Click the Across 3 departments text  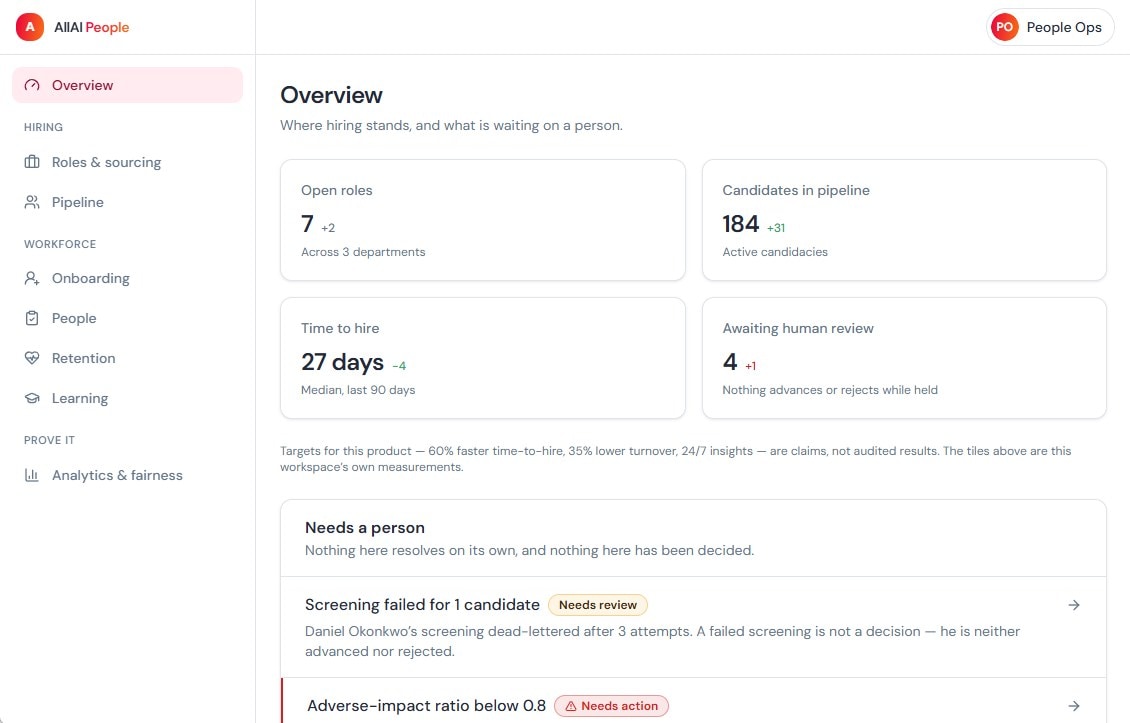click(363, 252)
